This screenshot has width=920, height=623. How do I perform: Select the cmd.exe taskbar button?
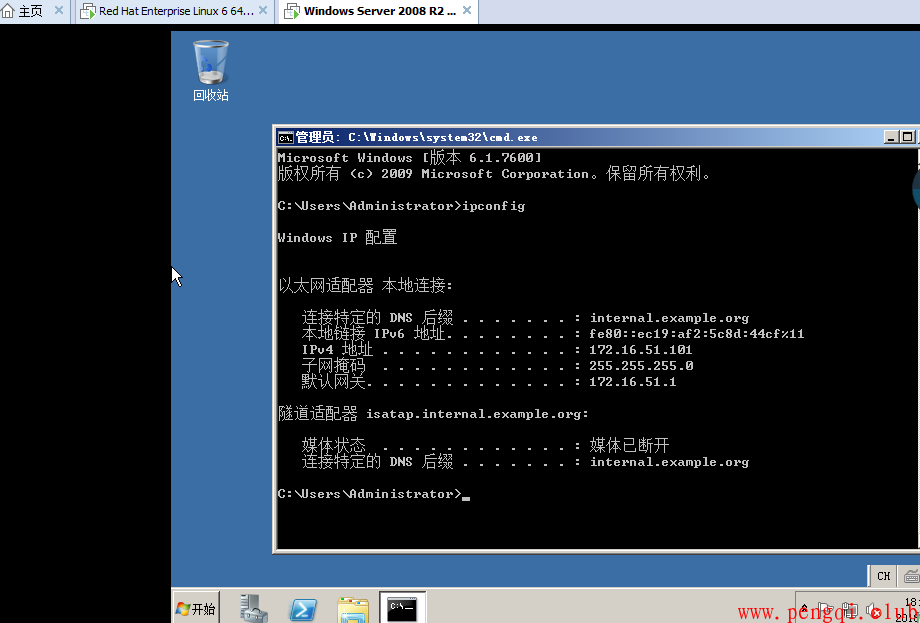click(x=403, y=608)
